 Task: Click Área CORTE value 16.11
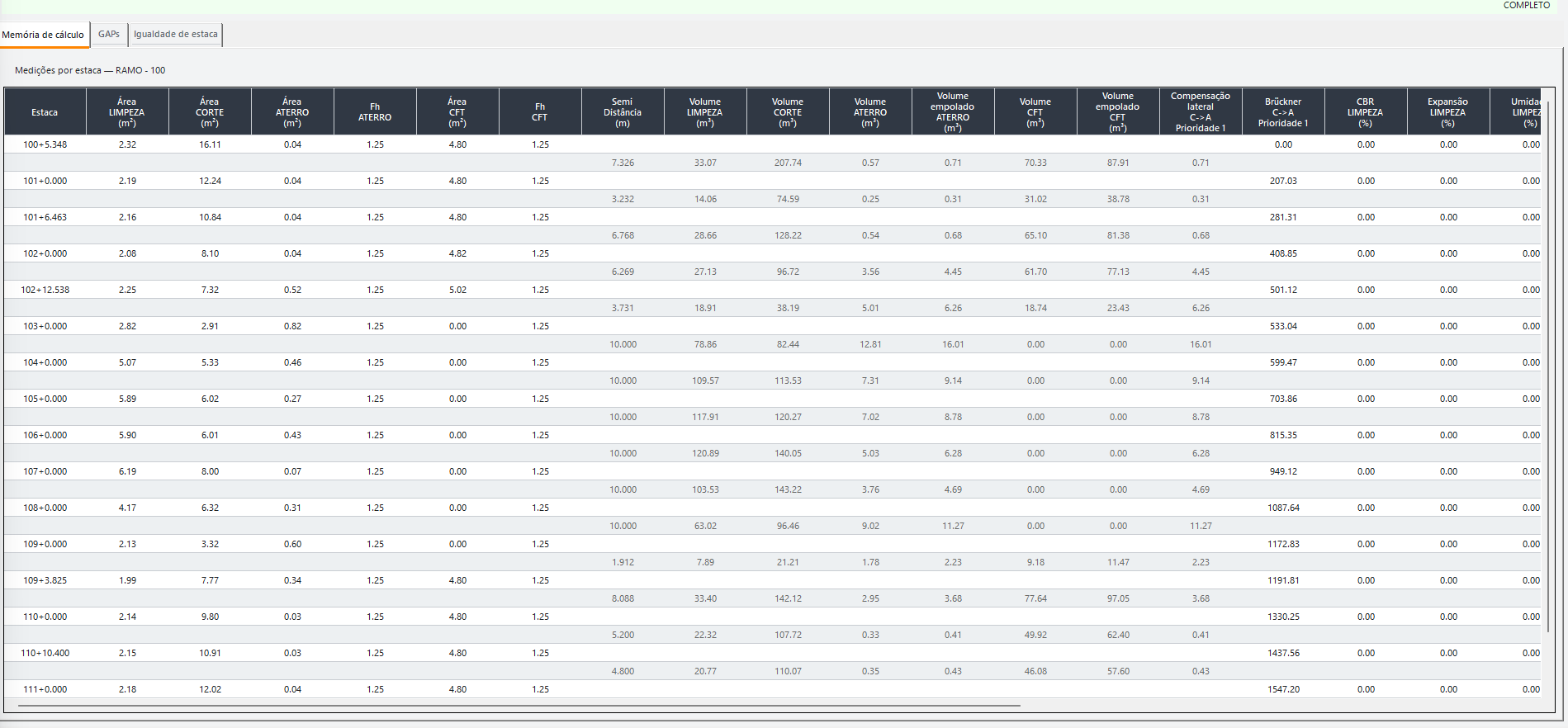(210, 144)
